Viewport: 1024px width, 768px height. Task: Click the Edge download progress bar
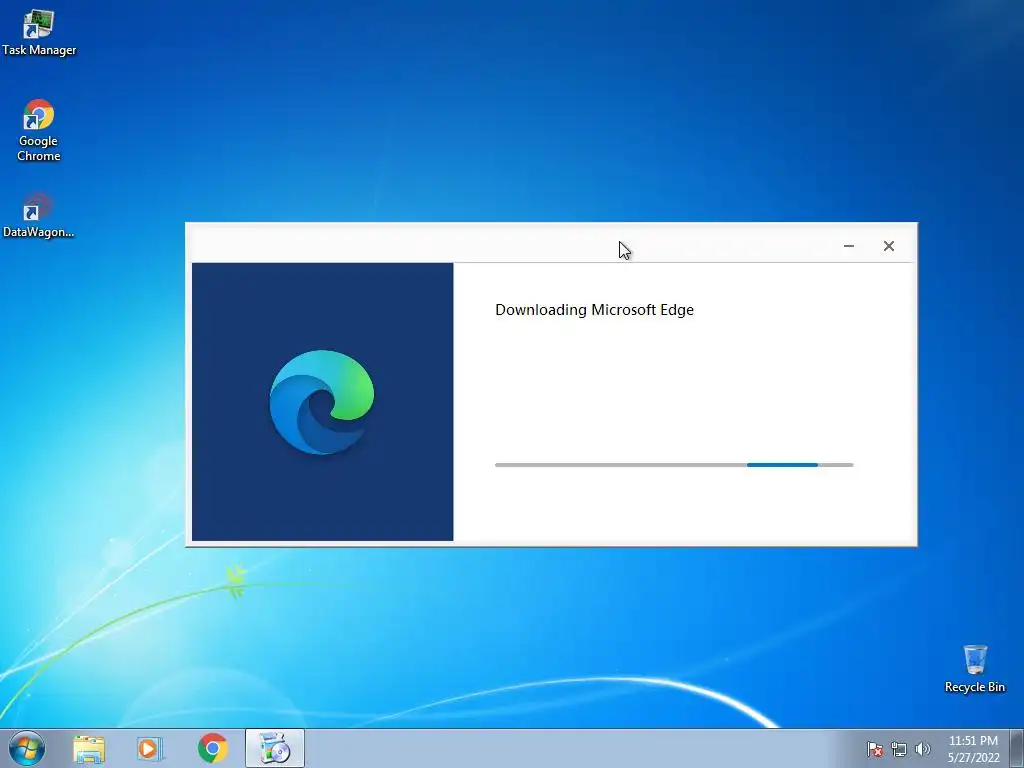(x=674, y=465)
